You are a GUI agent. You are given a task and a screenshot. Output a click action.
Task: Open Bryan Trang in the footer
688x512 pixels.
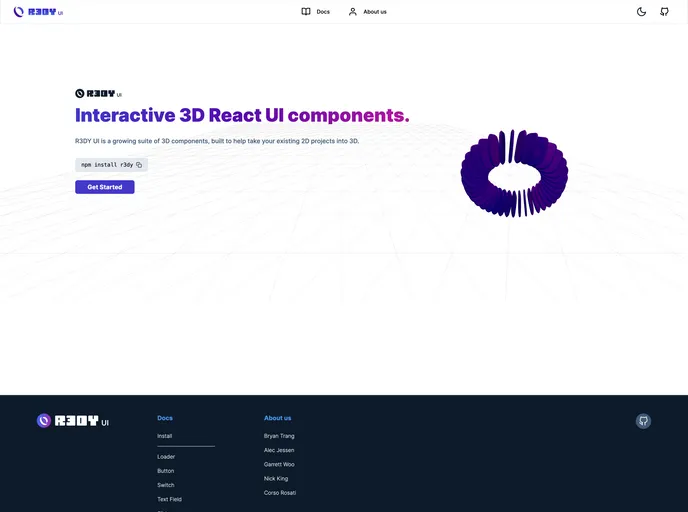point(279,436)
